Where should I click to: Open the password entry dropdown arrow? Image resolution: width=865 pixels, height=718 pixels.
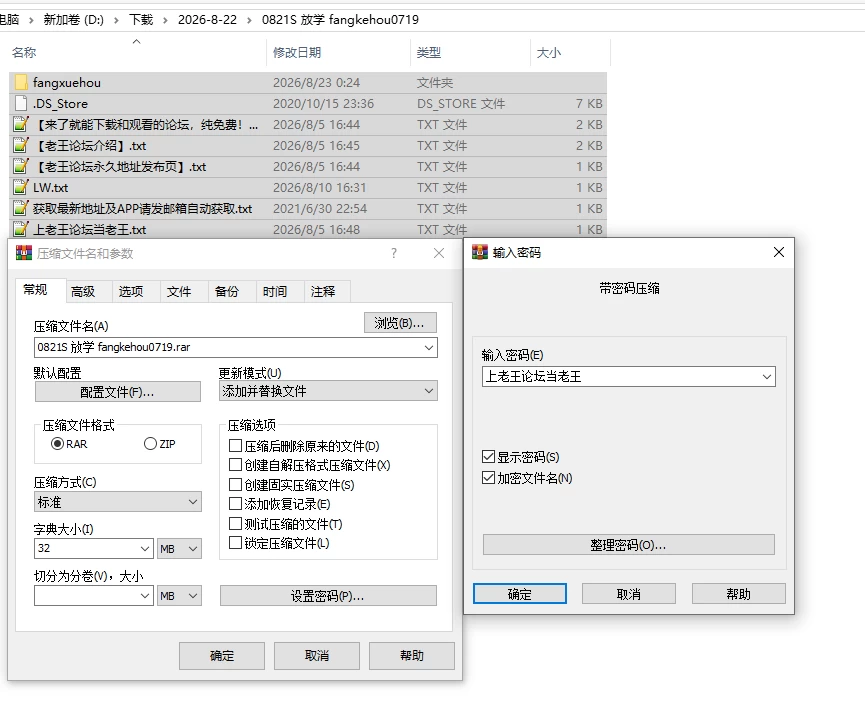tap(767, 377)
